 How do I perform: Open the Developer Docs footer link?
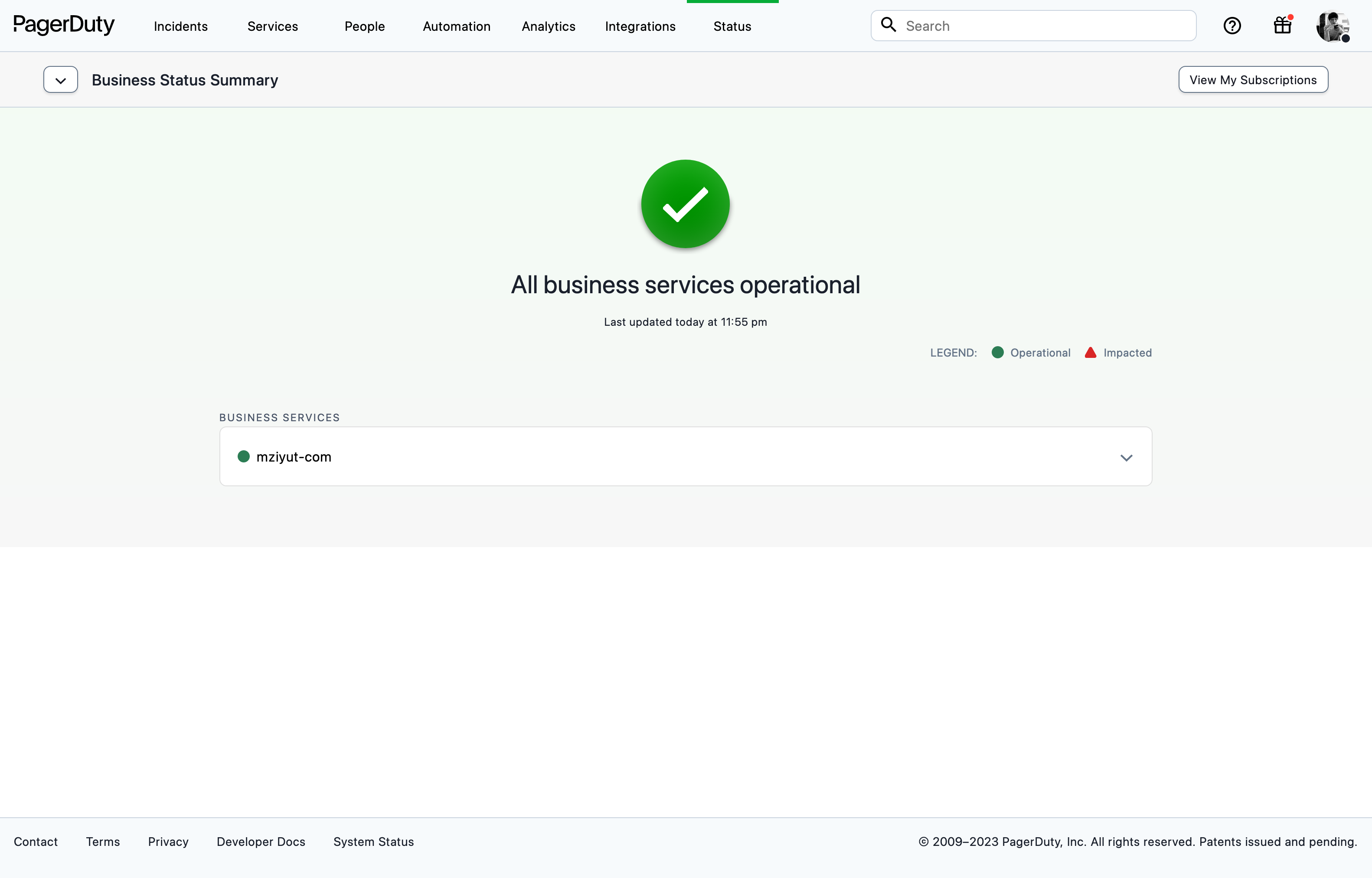point(261,842)
